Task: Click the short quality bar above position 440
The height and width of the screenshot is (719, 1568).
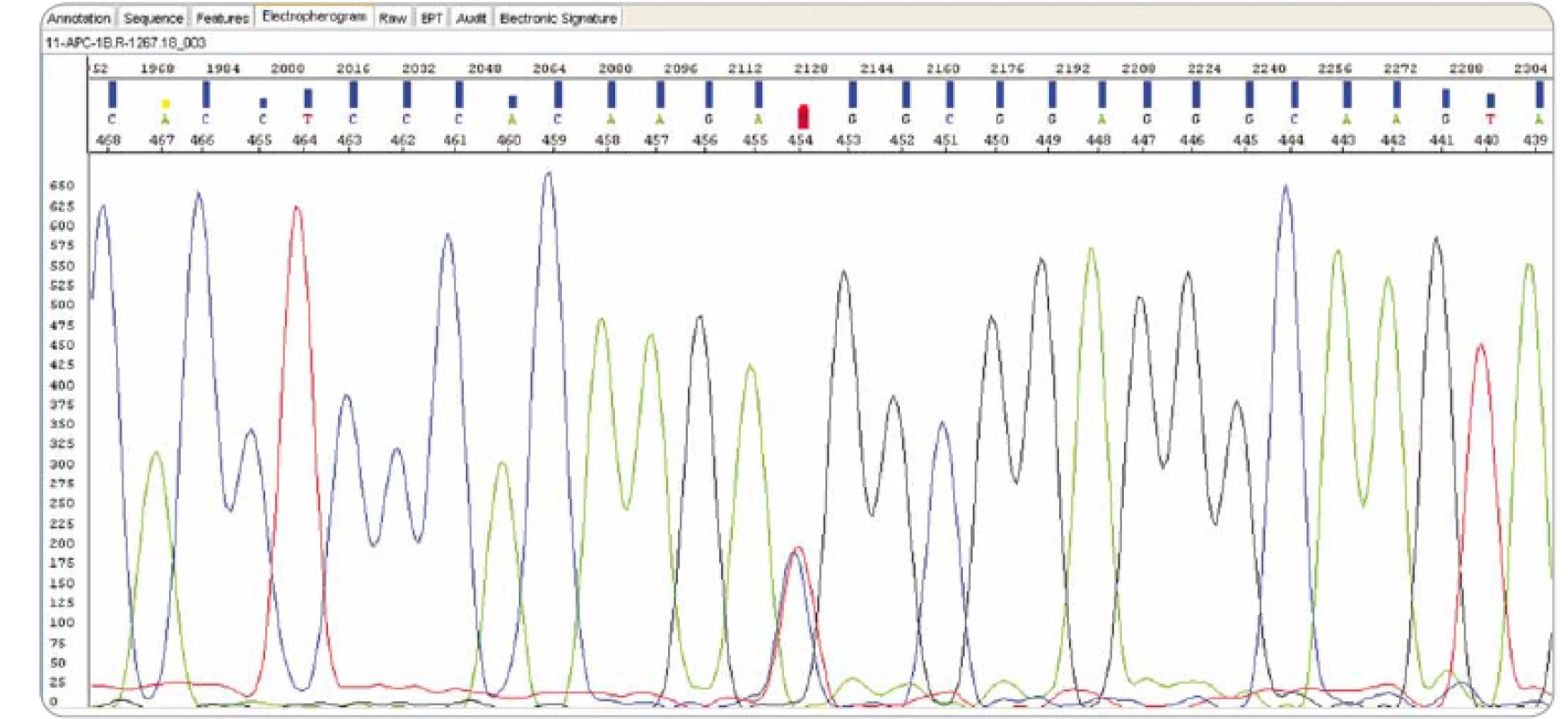Action: (x=1491, y=101)
